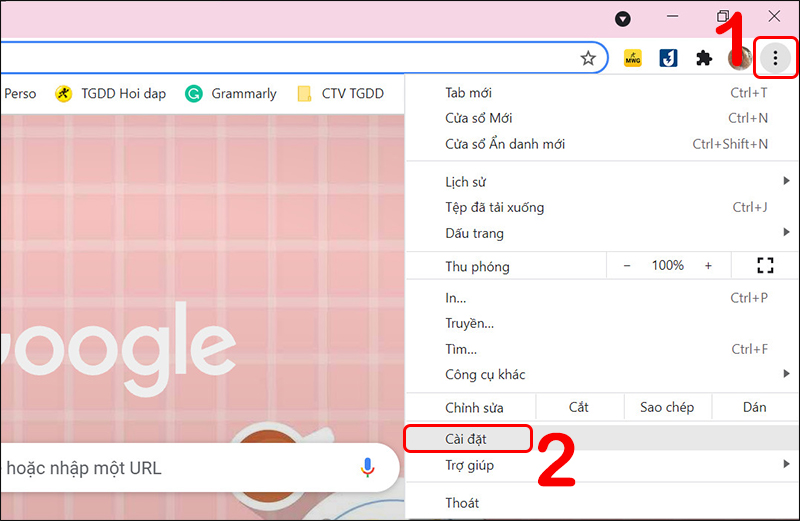Click the Dán button
This screenshot has height=521, width=800.
pos(755,407)
